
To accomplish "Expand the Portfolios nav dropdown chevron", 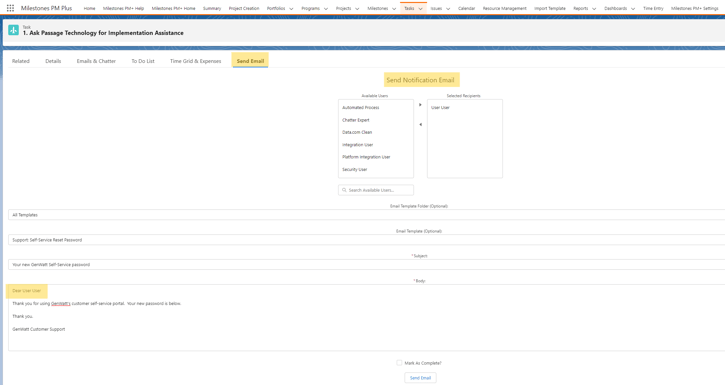I will click(291, 8).
